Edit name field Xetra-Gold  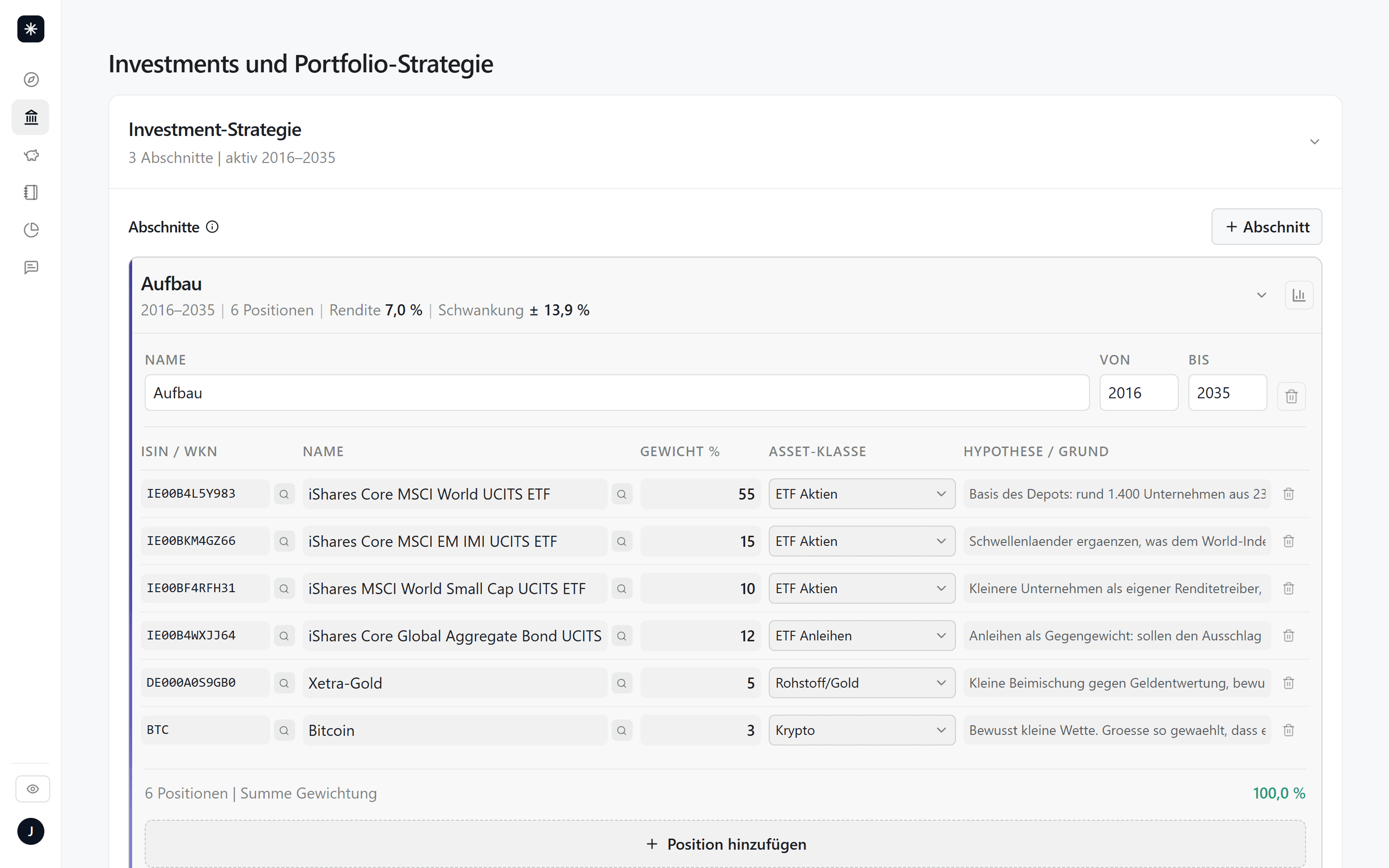(455, 682)
